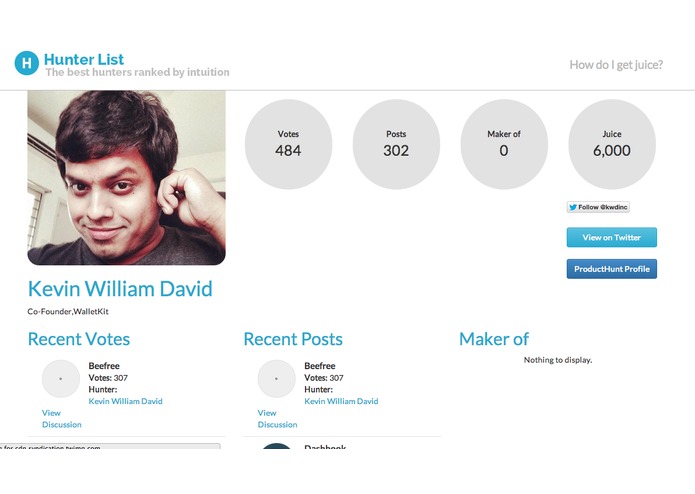
Task: Open View Discussion under Recent Posts
Action: (277, 418)
